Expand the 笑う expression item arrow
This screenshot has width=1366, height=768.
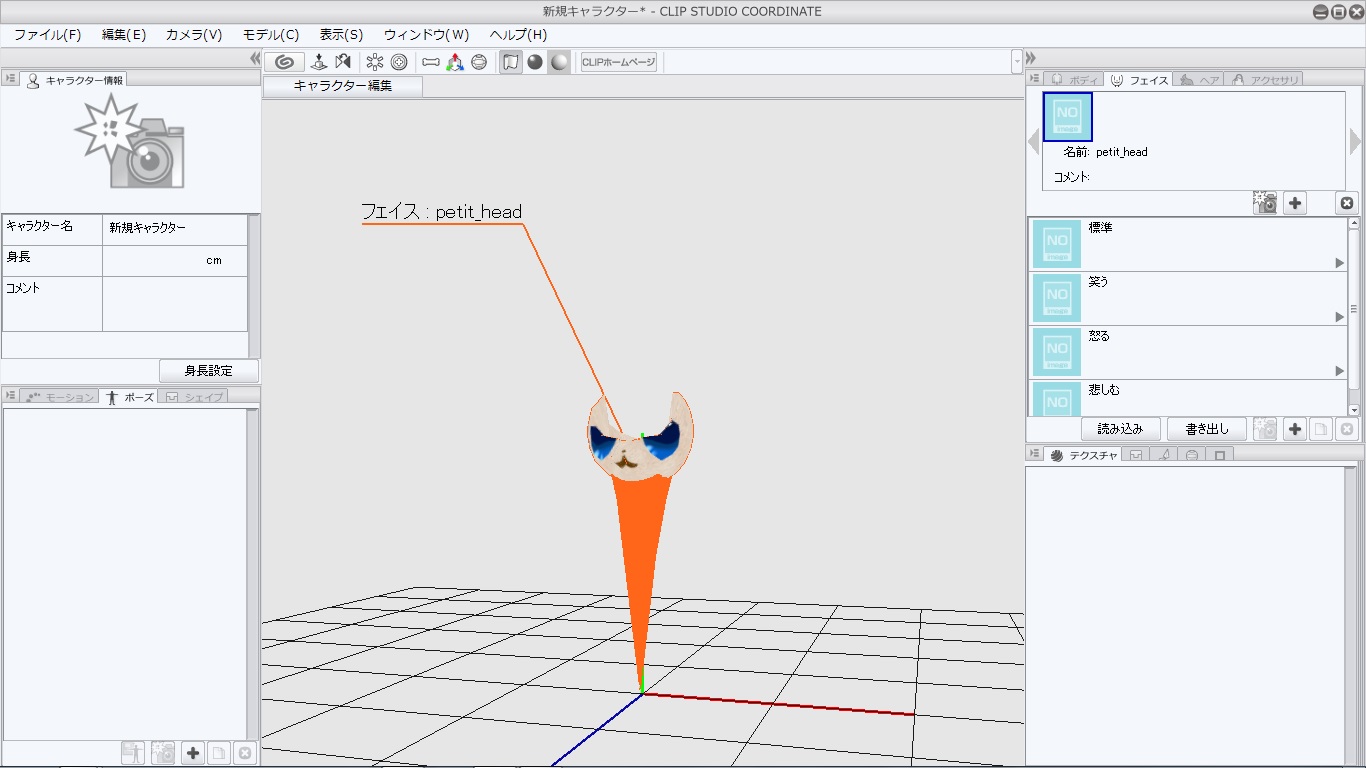(x=1340, y=317)
